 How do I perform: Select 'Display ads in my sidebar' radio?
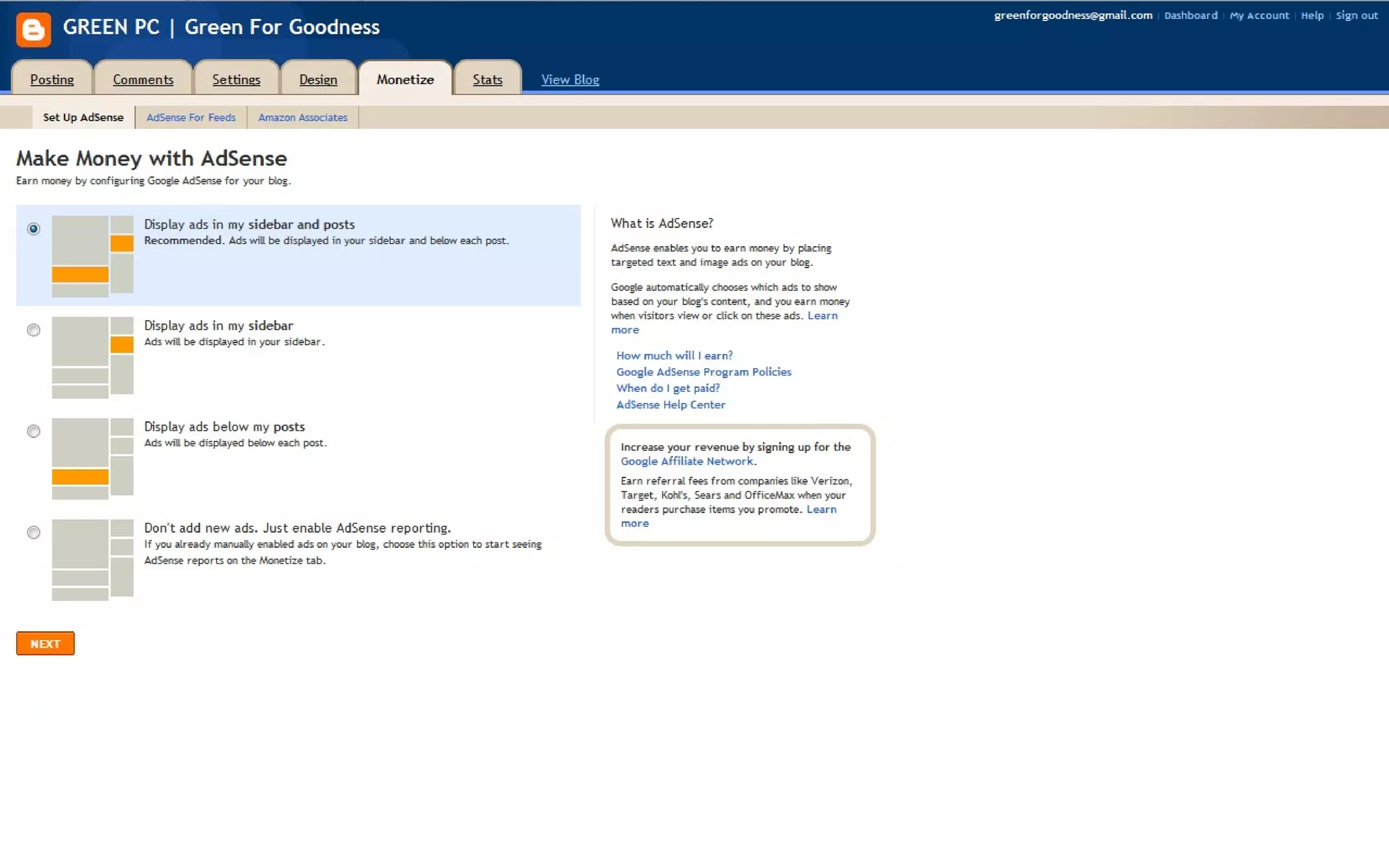33,330
